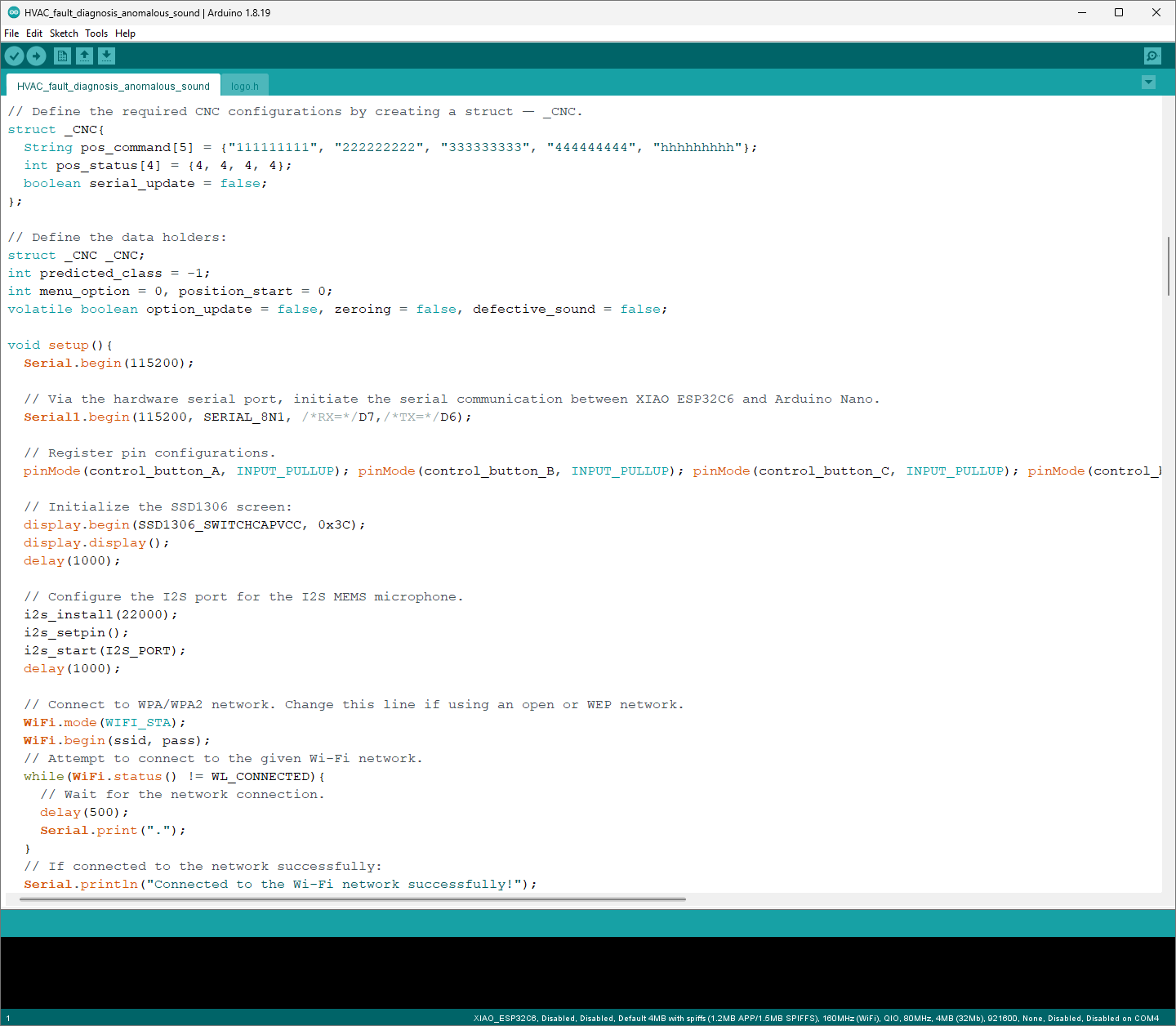Open a sketch using the Open icon
1176x1026 pixels.
[x=84, y=56]
